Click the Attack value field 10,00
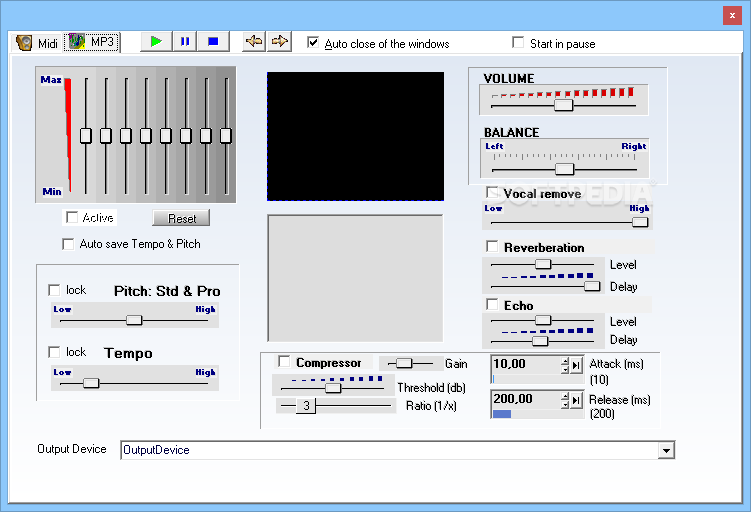Viewport: 751px width, 512px height. click(x=526, y=364)
